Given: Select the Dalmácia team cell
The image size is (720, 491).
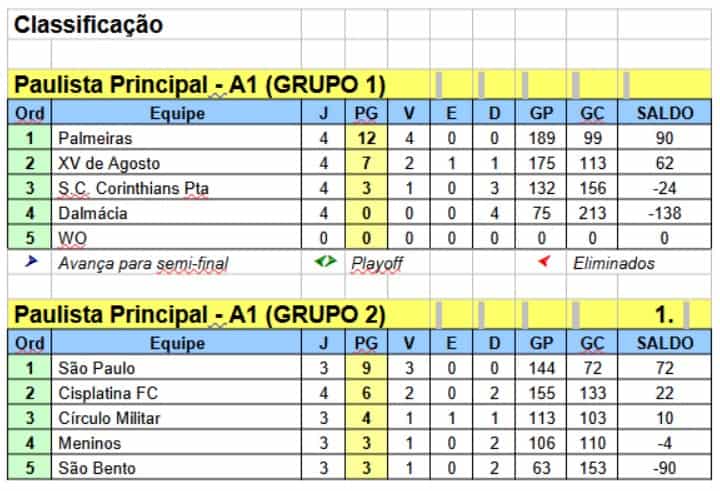Looking at the screenshot, I should [92, 213].
